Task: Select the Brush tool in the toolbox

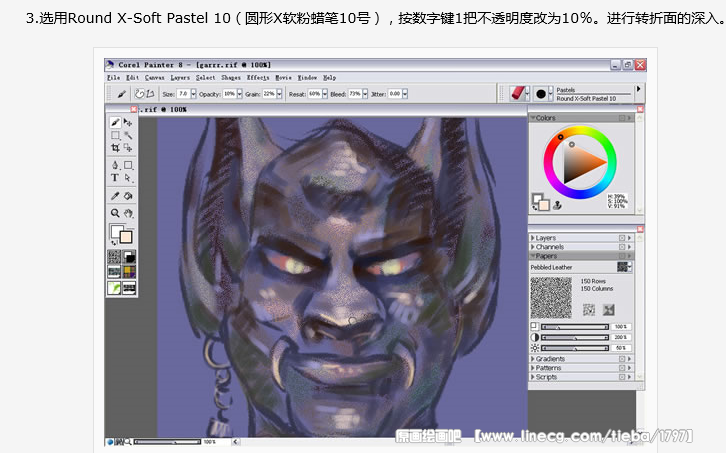Action: pyautogui.click(x=115, y=122)
